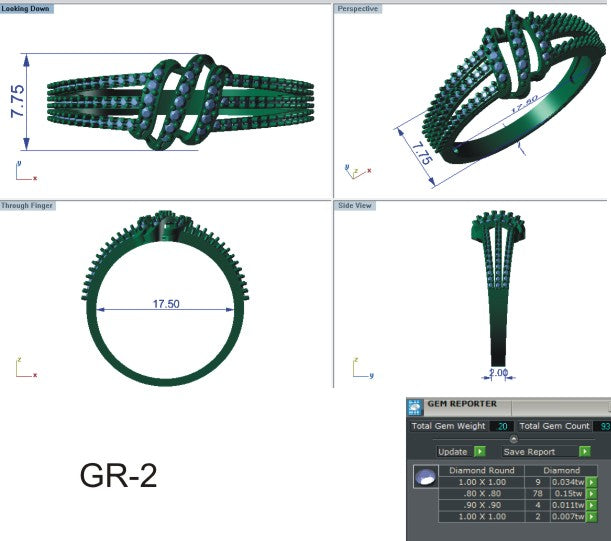Click the green arrow on the 0.15tw row
This screenshot has width=611, height=541.
[591, 494]
